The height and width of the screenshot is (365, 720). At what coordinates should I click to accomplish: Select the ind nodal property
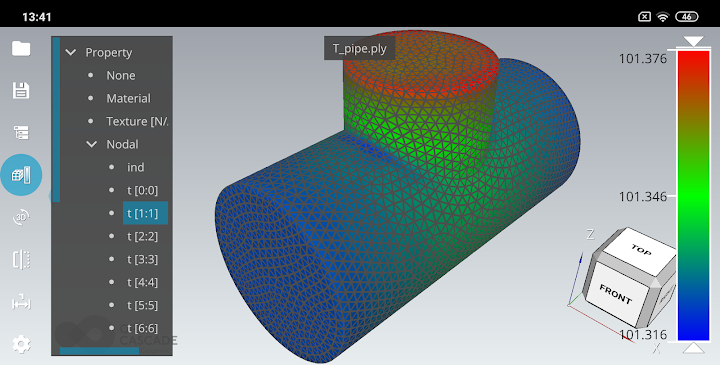coord(135,167)
